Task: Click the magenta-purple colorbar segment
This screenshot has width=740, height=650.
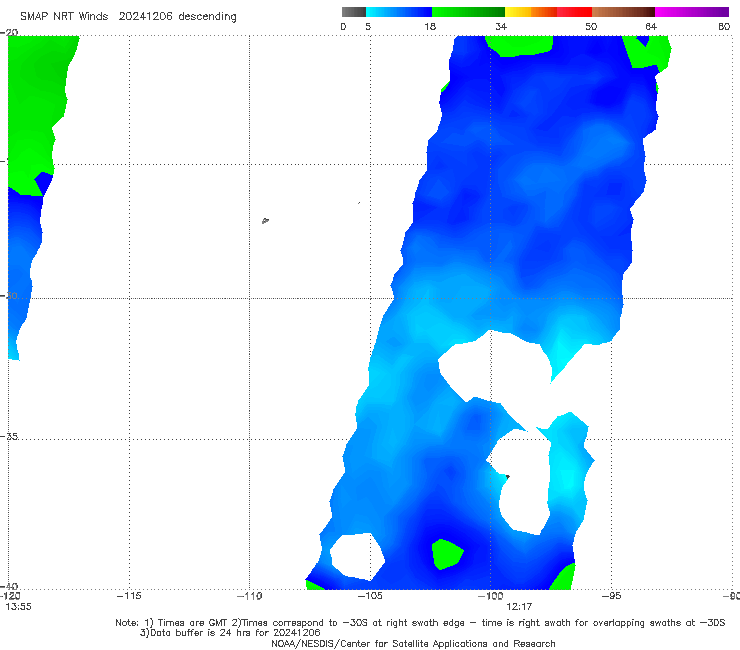Action: pyautogui.click(x=692, y=12)
